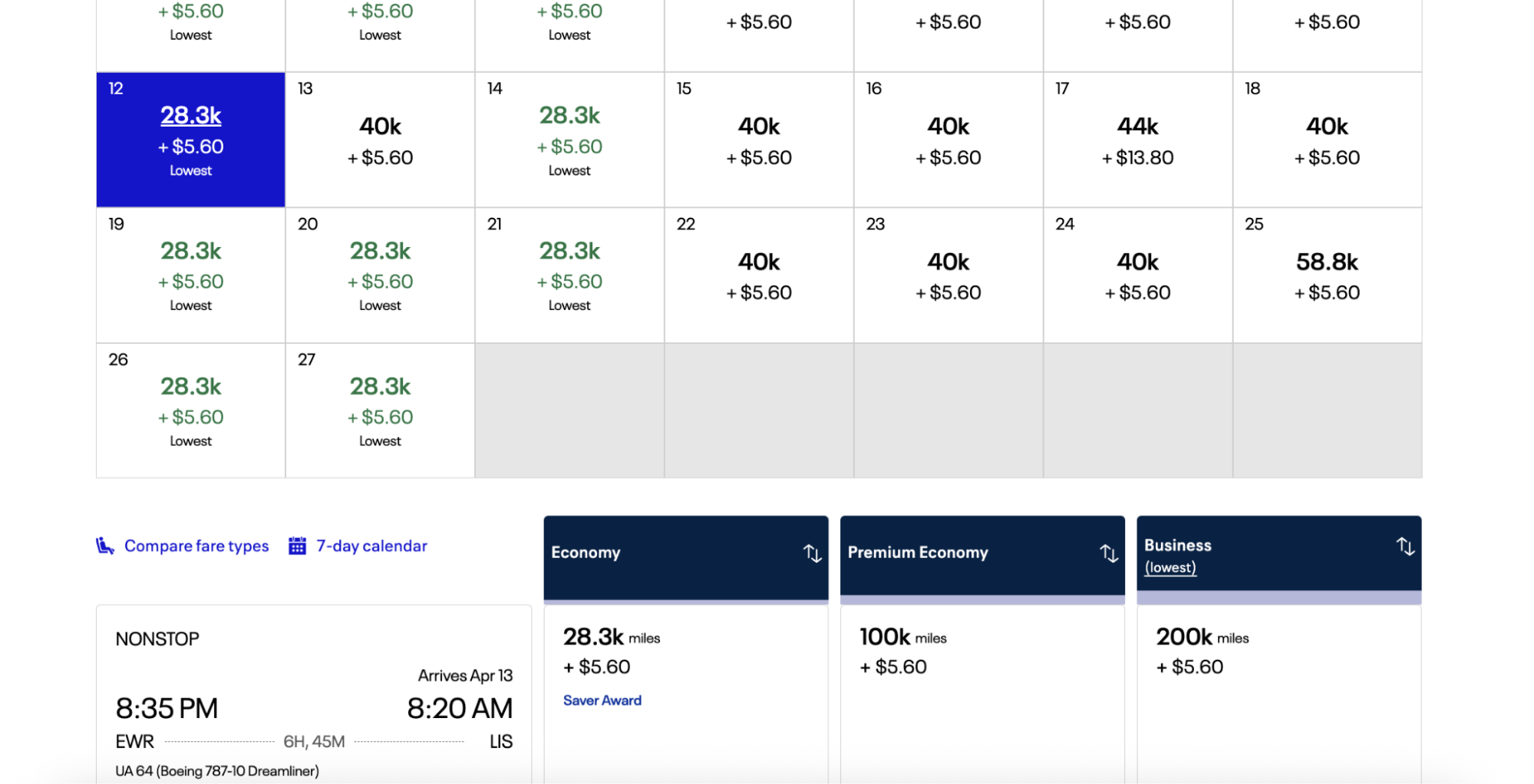Select April 14 with 28.3k lowest fare
The image size is (1534, 784).
point(569,138)
